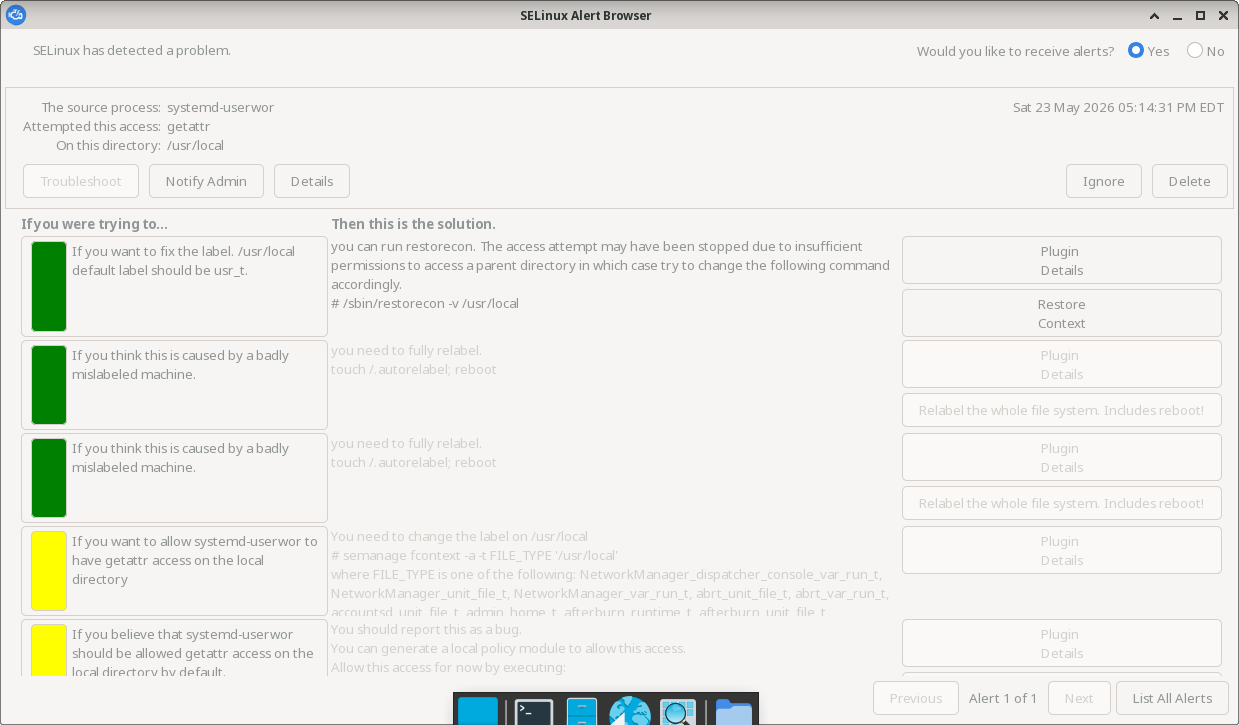Select 'believe that systemd-userwor should be allowed' row
The image size is (1239, 725).
click(x=174, y=648)
